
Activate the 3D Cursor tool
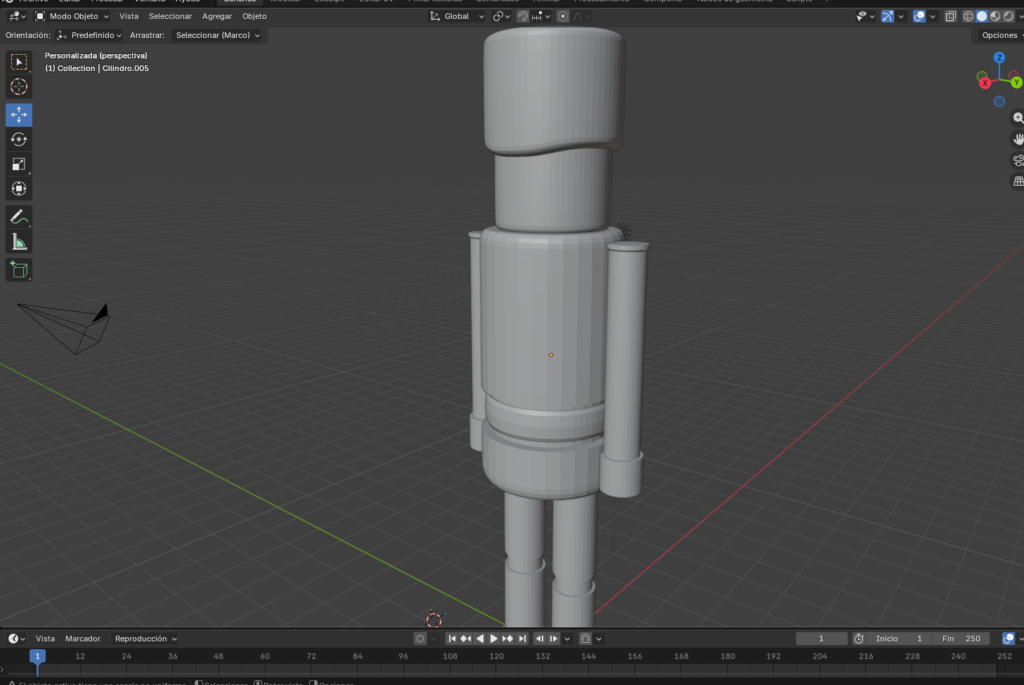click(19, 87)
